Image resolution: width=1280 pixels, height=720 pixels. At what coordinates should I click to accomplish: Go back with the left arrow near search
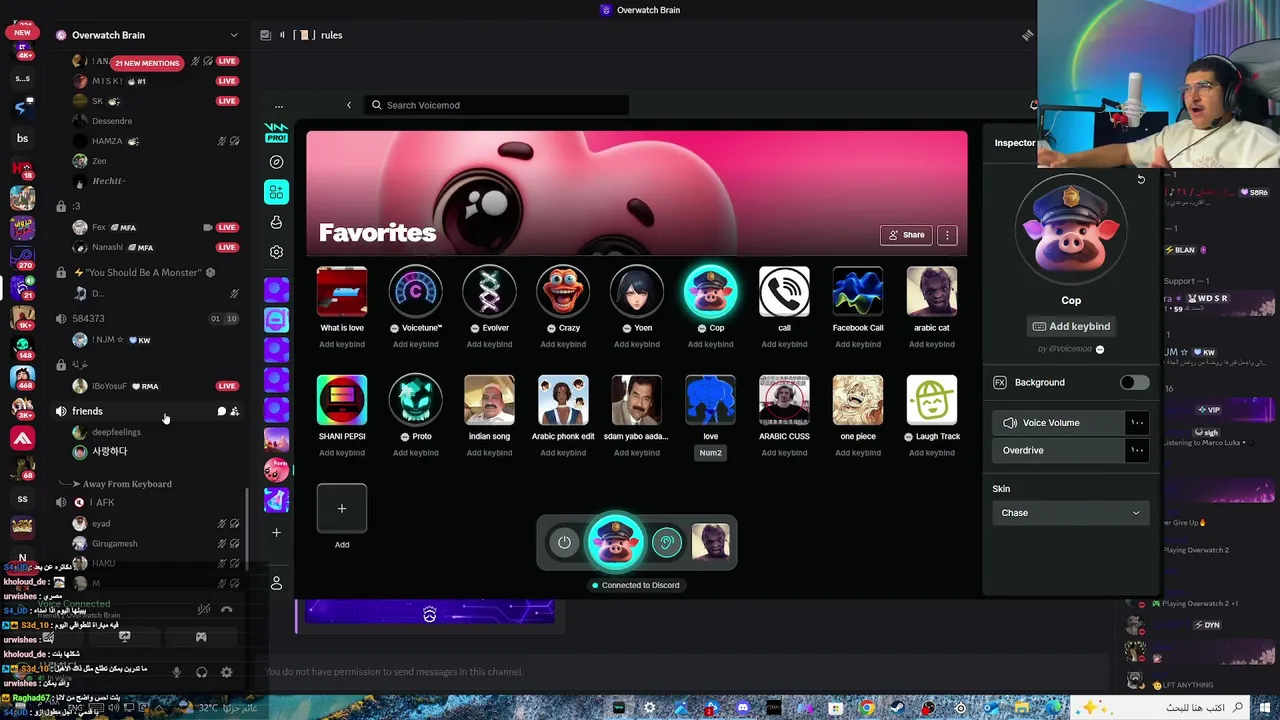[349, 105]
